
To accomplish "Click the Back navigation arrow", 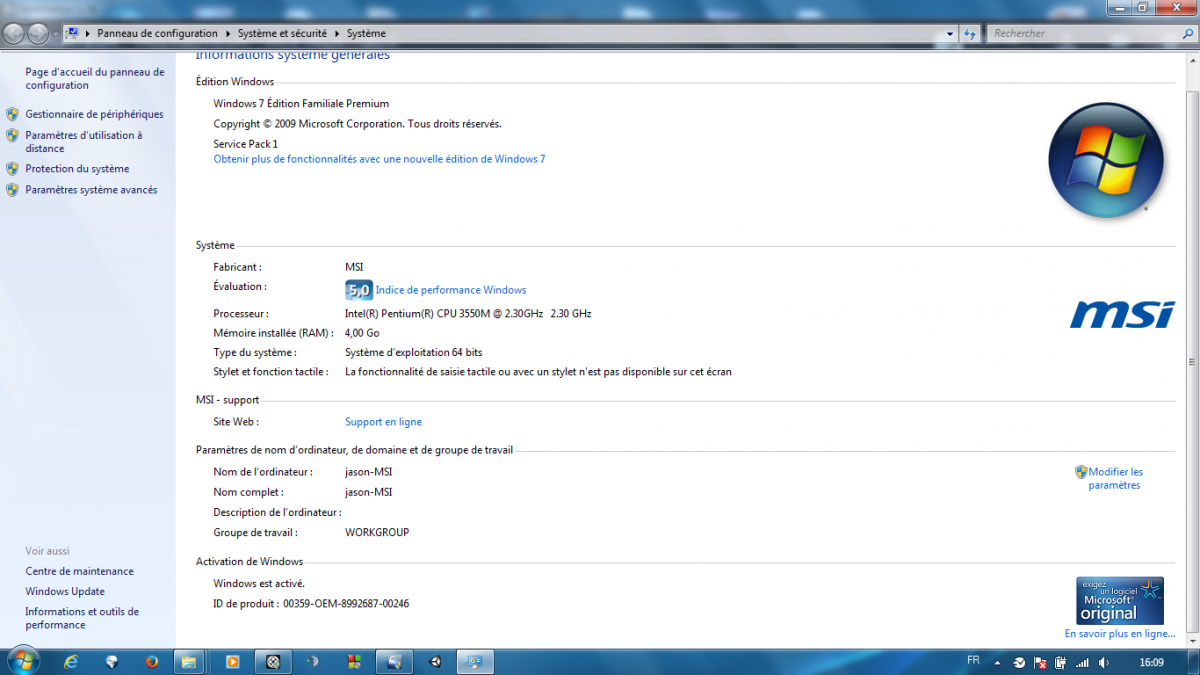I will pyautogui.click(x=14, y=33).
